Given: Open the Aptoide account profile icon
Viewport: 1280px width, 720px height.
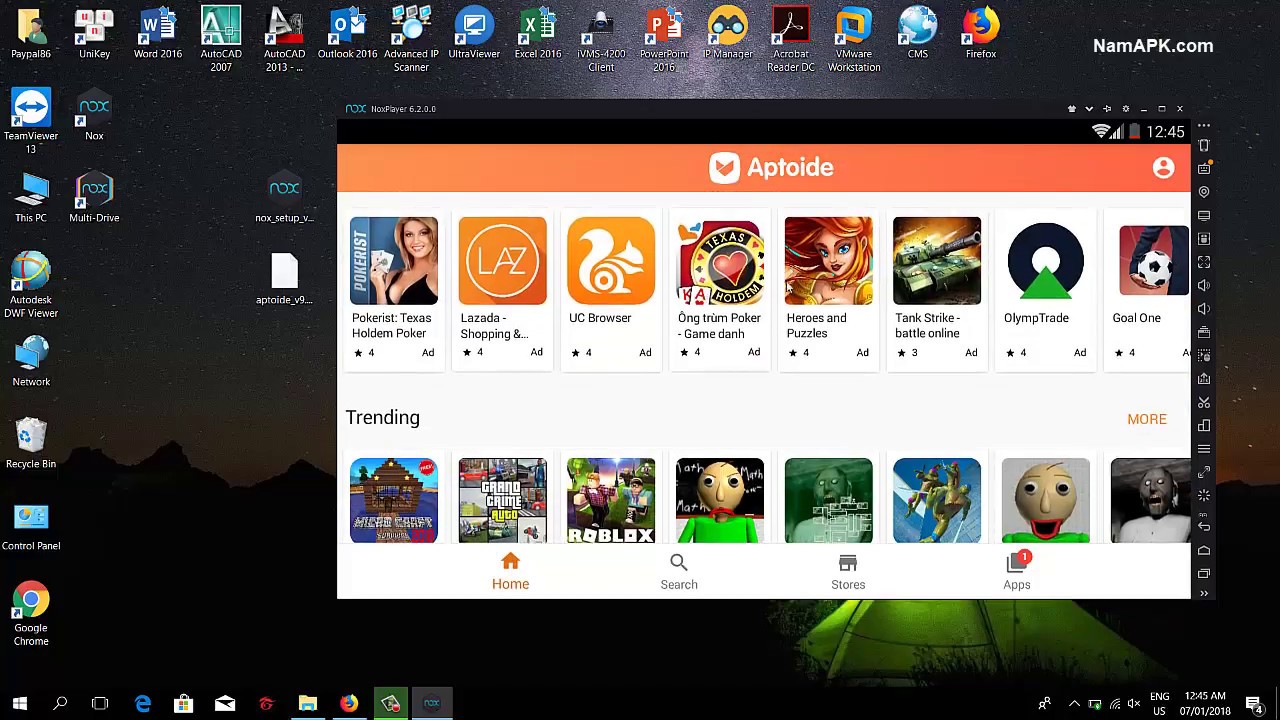Looking at the screenshot, I should (1163, 168).
